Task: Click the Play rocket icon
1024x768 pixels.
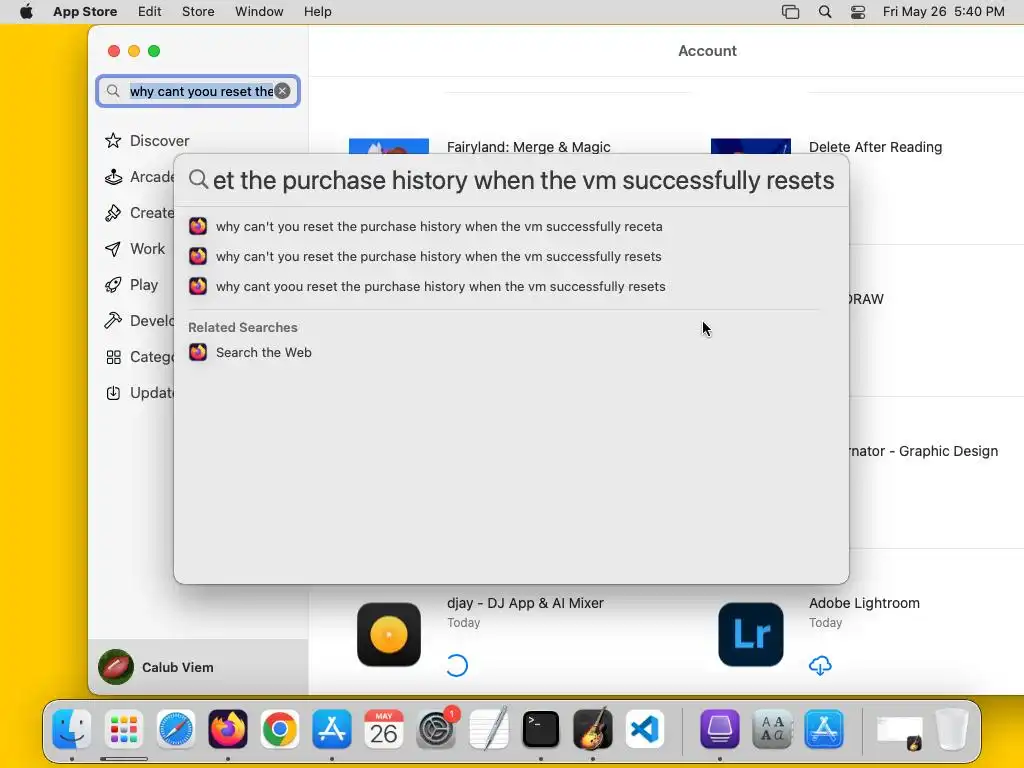Action: point(113,285)
